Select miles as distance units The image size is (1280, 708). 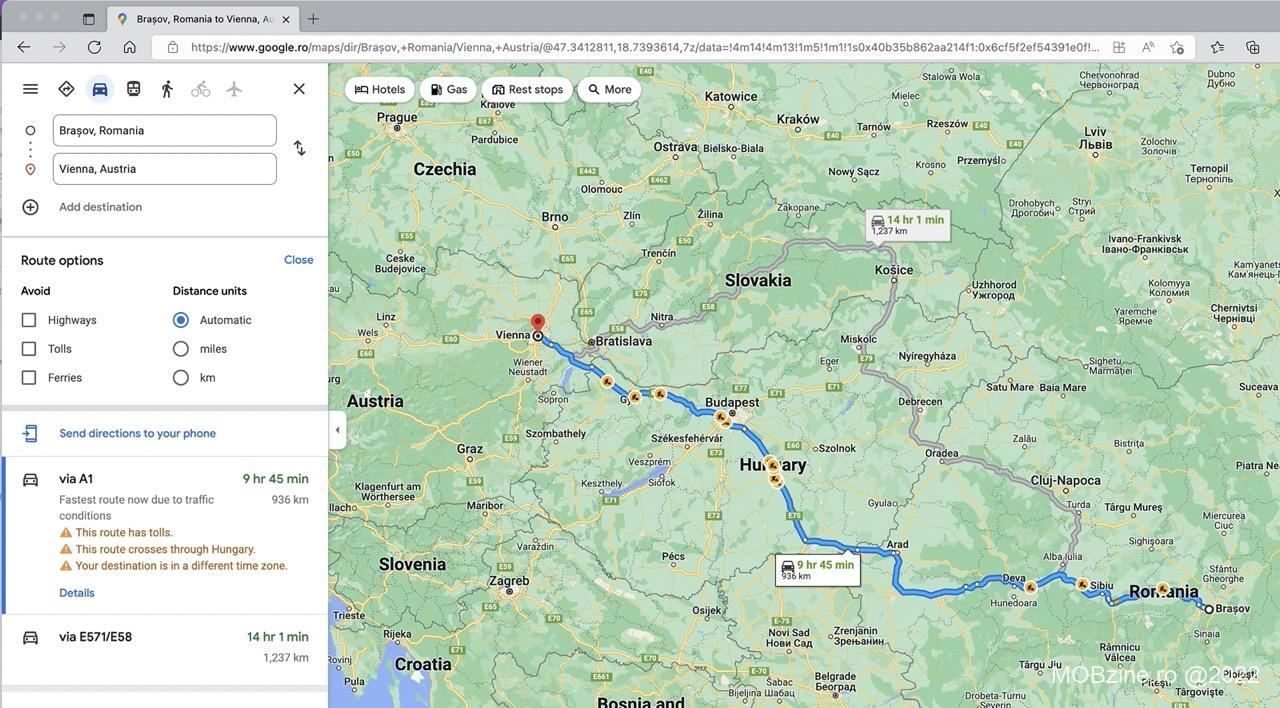[x=180, y=348]
